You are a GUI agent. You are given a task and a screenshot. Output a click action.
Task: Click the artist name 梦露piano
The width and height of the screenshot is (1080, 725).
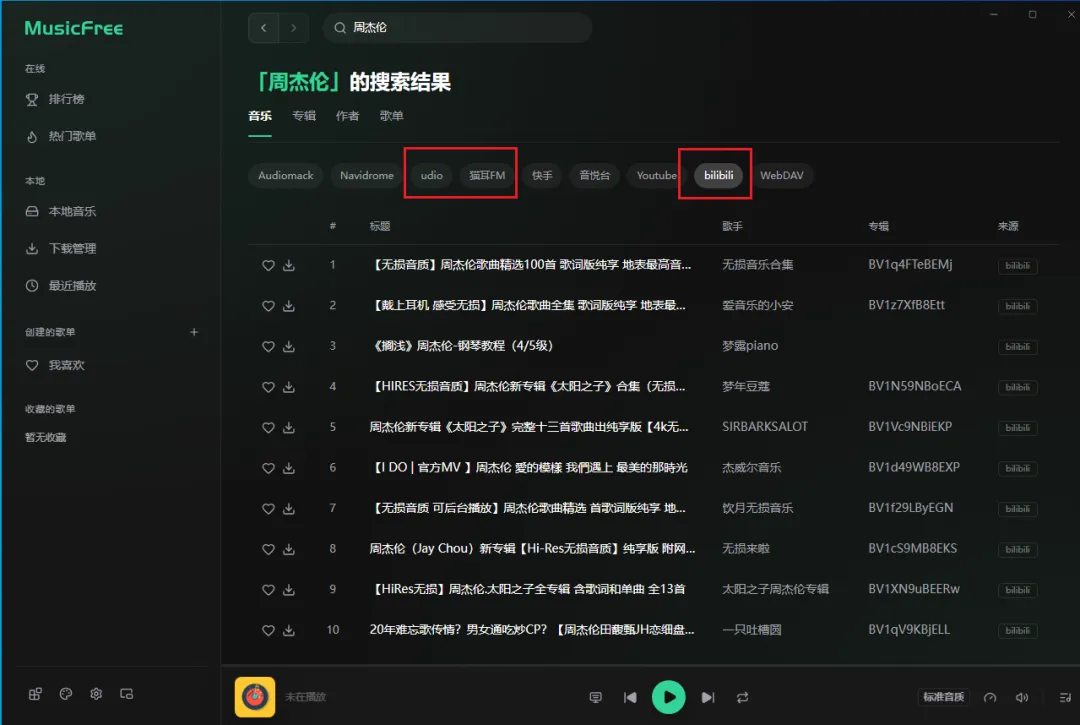pyautogui.click(x=750, y=346)
